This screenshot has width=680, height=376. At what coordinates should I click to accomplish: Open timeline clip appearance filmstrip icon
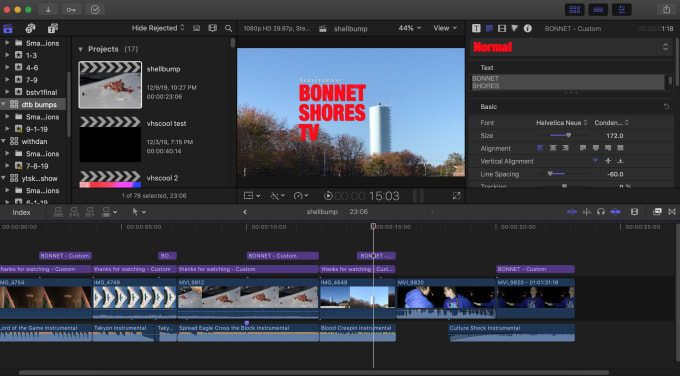pos(634,212)
